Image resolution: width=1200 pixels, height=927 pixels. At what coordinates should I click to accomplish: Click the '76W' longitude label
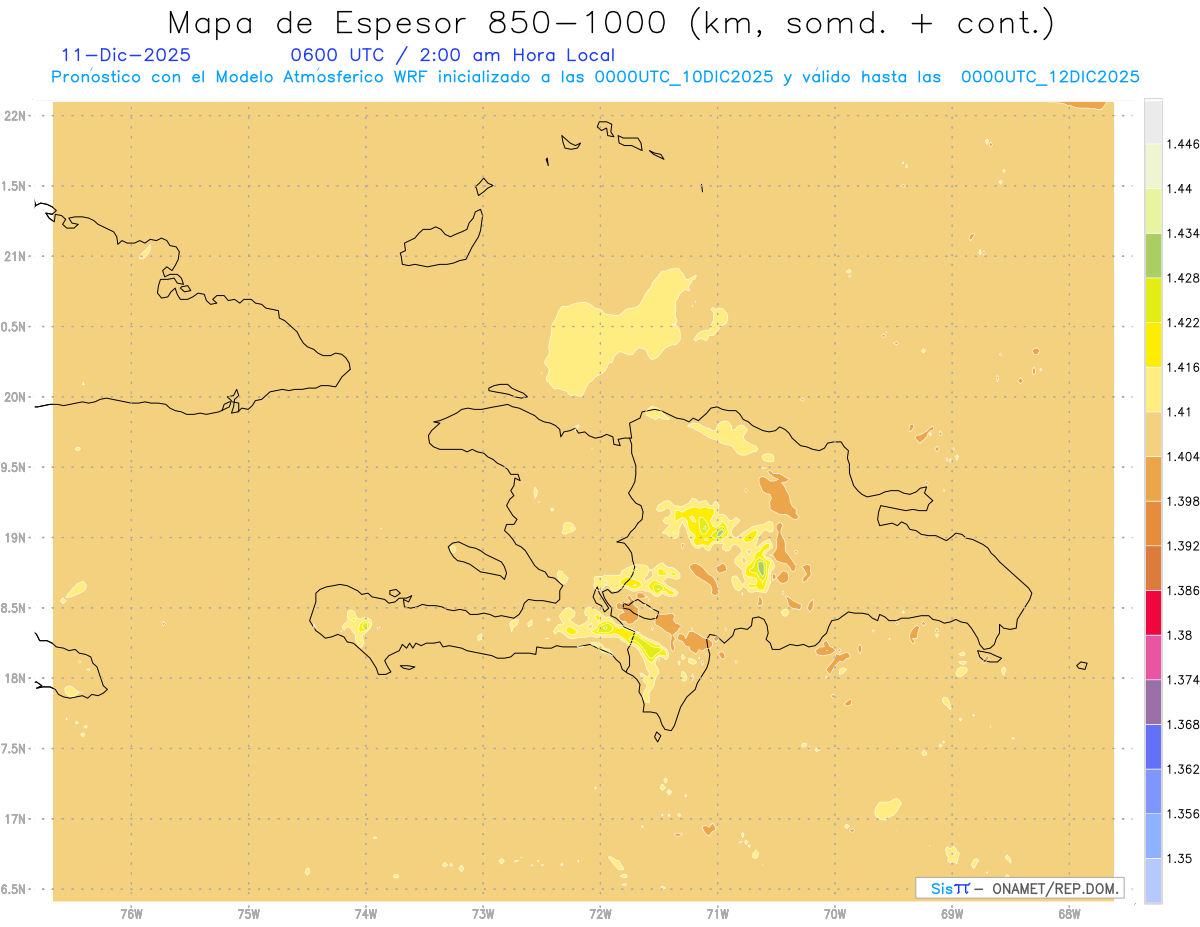pos(131,913)
